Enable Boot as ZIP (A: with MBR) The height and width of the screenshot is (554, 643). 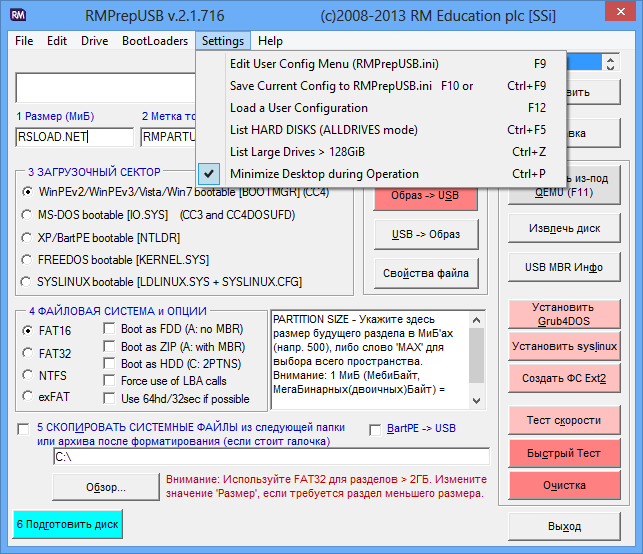pos(109,347)
